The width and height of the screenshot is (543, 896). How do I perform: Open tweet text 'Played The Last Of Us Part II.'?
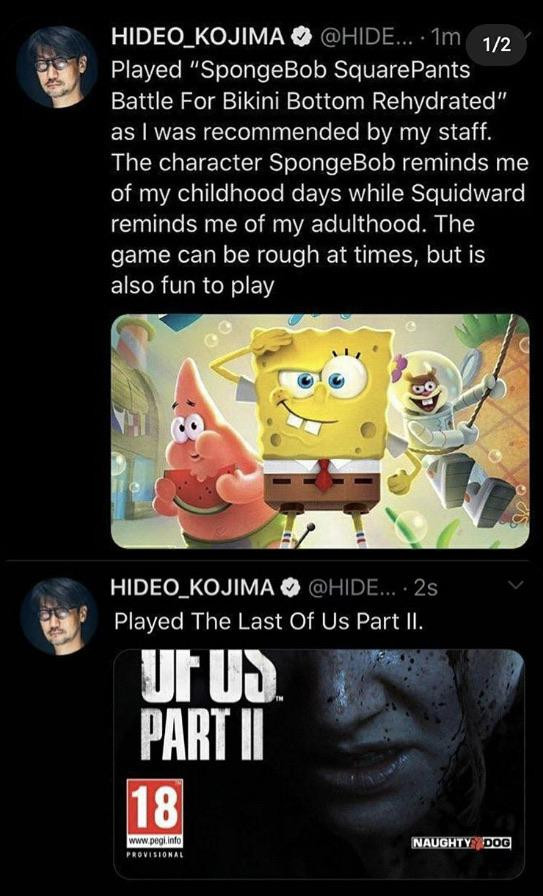(269, 621)
